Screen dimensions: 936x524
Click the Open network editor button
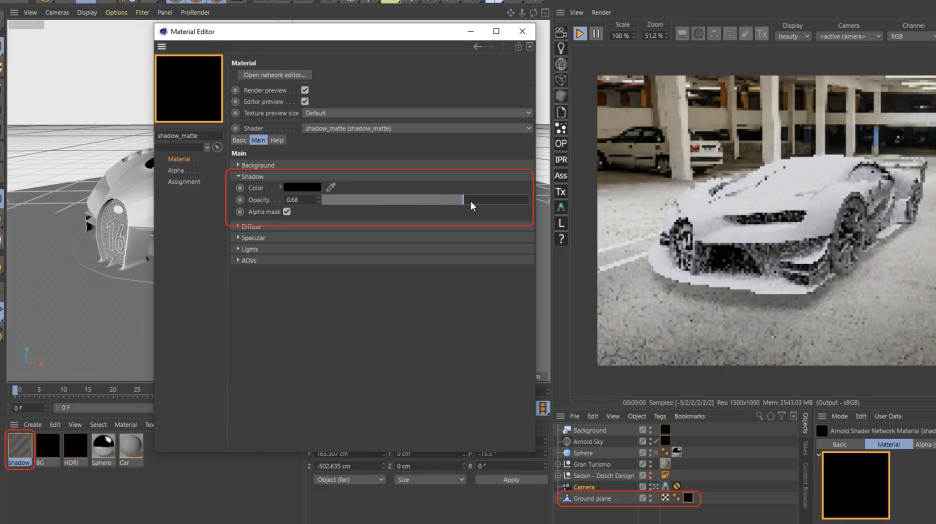276,75
